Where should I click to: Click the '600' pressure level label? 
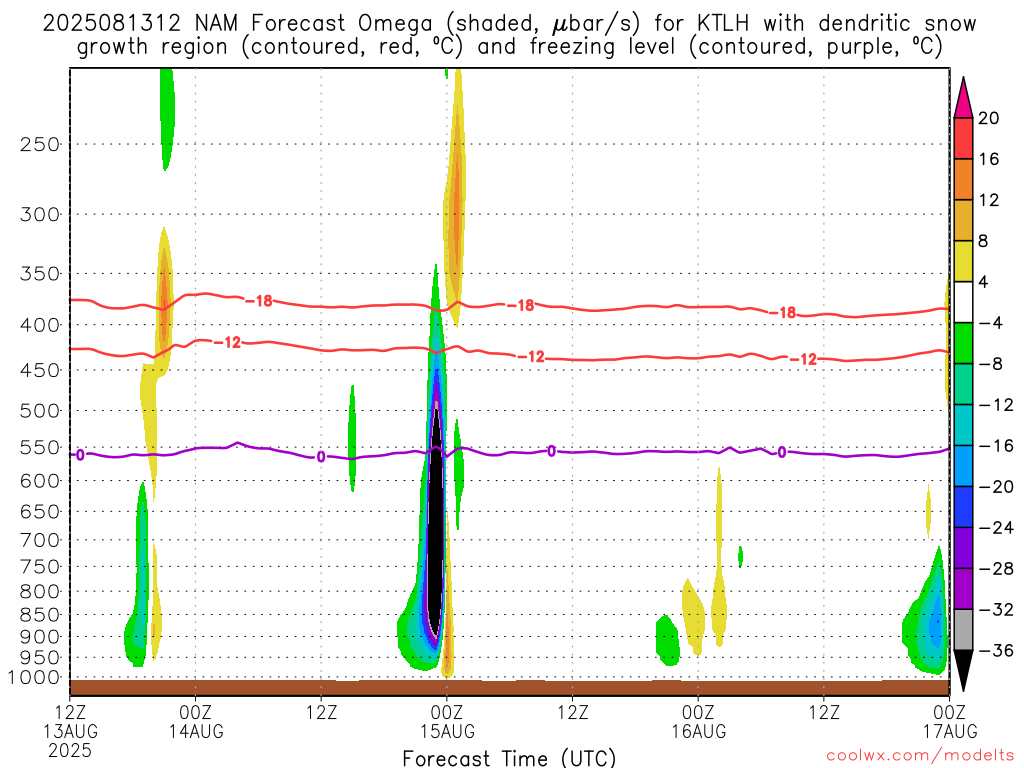40,481
